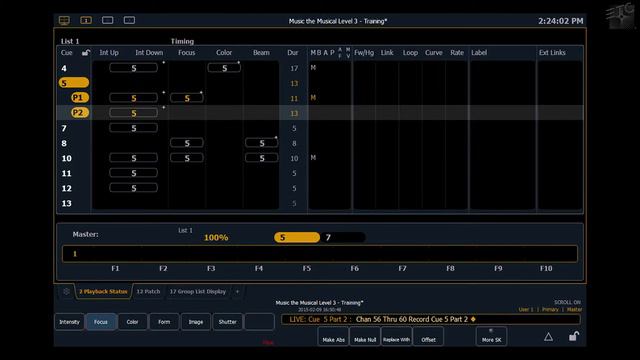Select the Image parameter button
The width and height of the screenshot is (640, 360).
coord(196,322)
